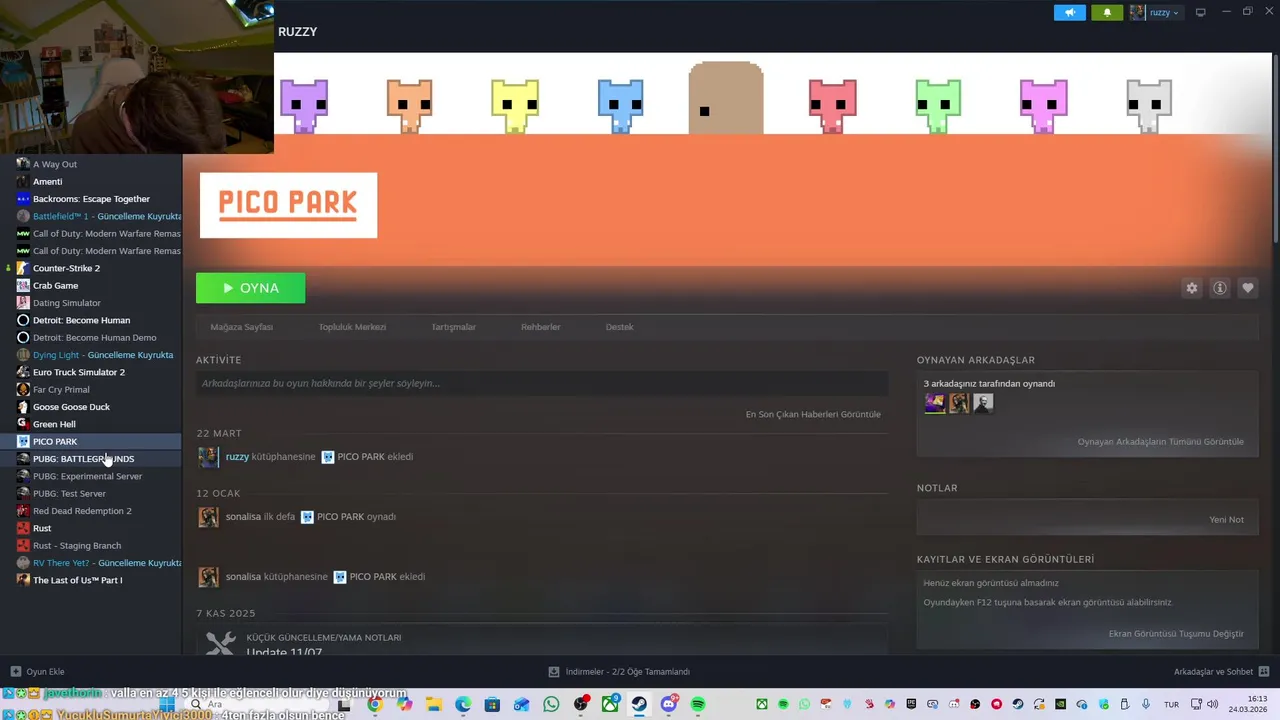This screenshot has width=1280, height=720.
Task: Click Ekran Görüntüsü Tuşunu Değiştir
Action: [1176, 633]
